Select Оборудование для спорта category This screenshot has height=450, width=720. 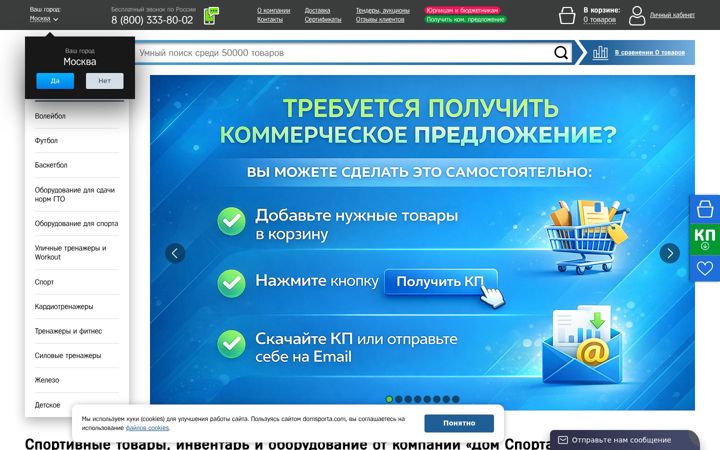coord(76,224)
